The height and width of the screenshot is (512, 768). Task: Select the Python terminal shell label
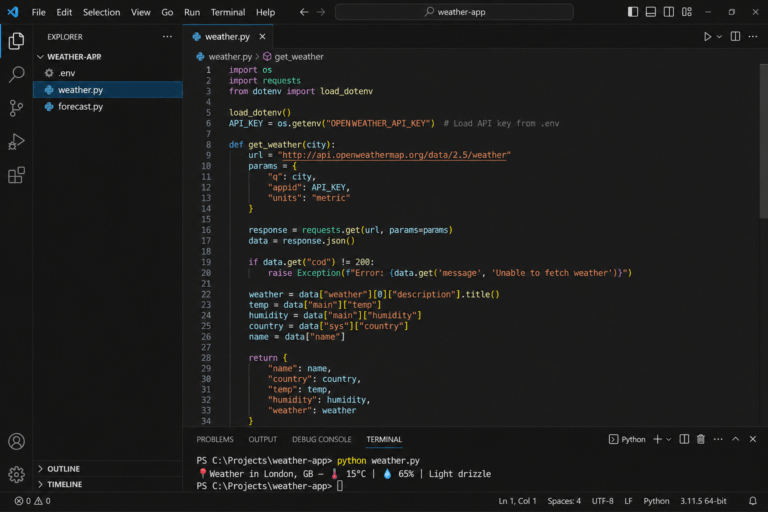[x=627, y=439]
